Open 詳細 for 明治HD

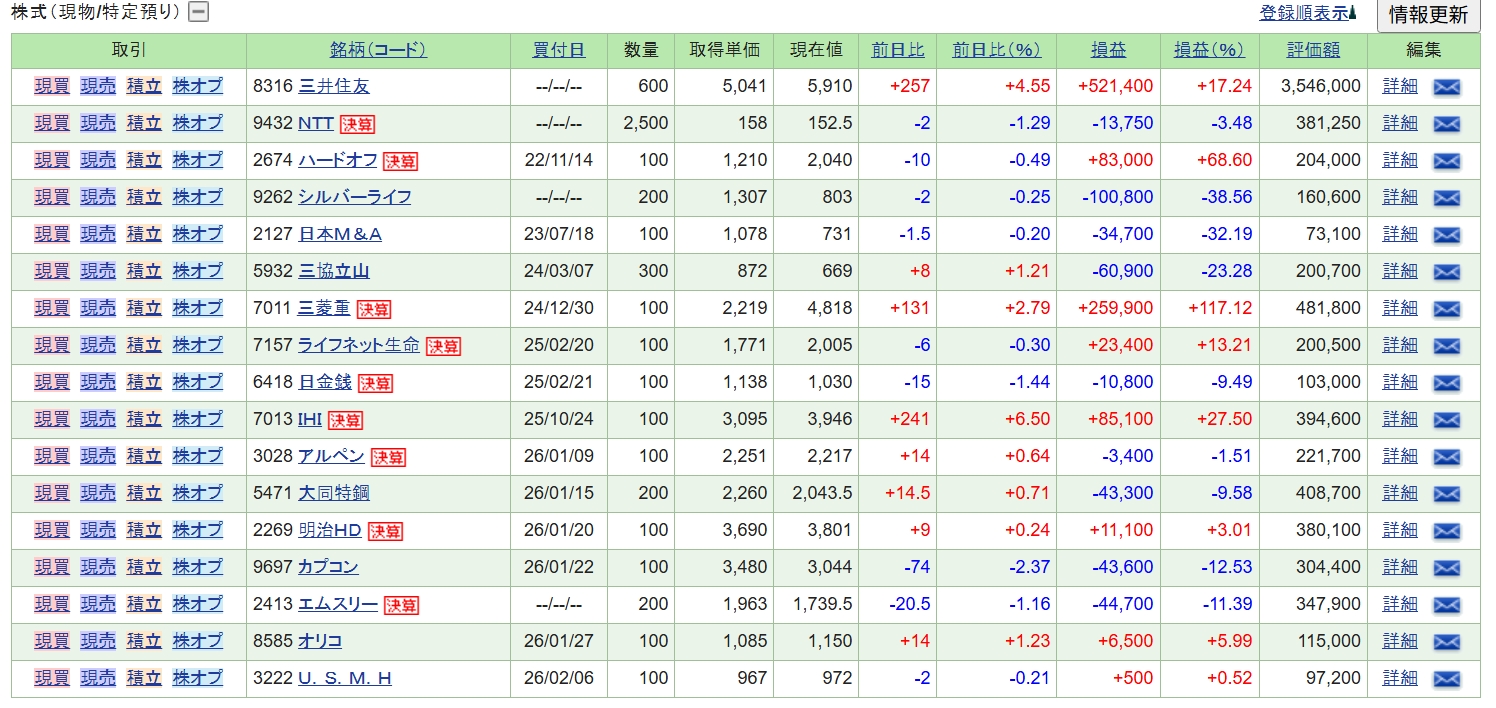[x=1400, y=530]
